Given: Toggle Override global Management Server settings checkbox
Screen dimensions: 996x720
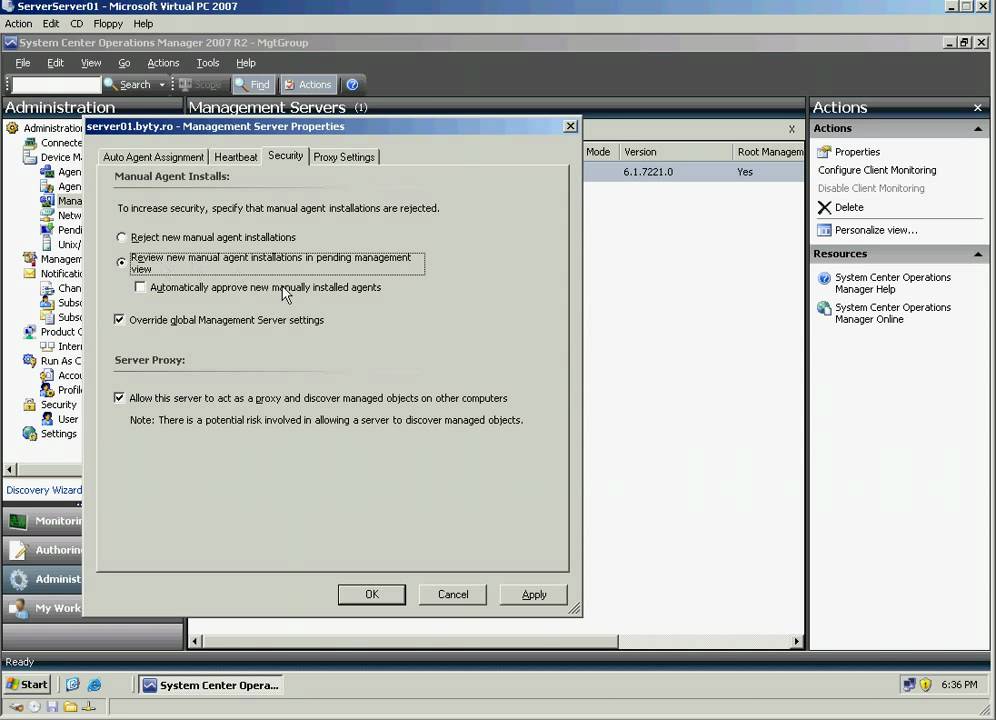Looking at the screenshot, I should (119, 319).
